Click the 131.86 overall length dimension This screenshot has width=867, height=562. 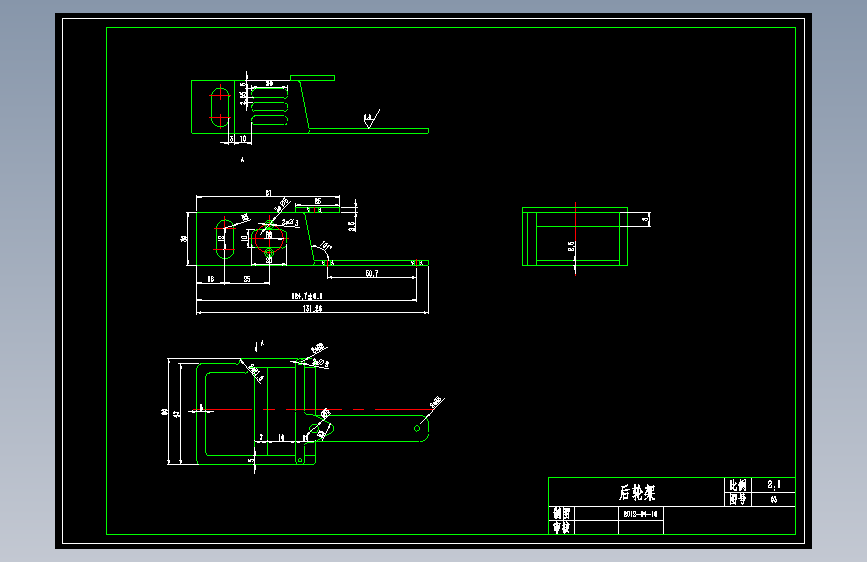(x=312, y=308)
